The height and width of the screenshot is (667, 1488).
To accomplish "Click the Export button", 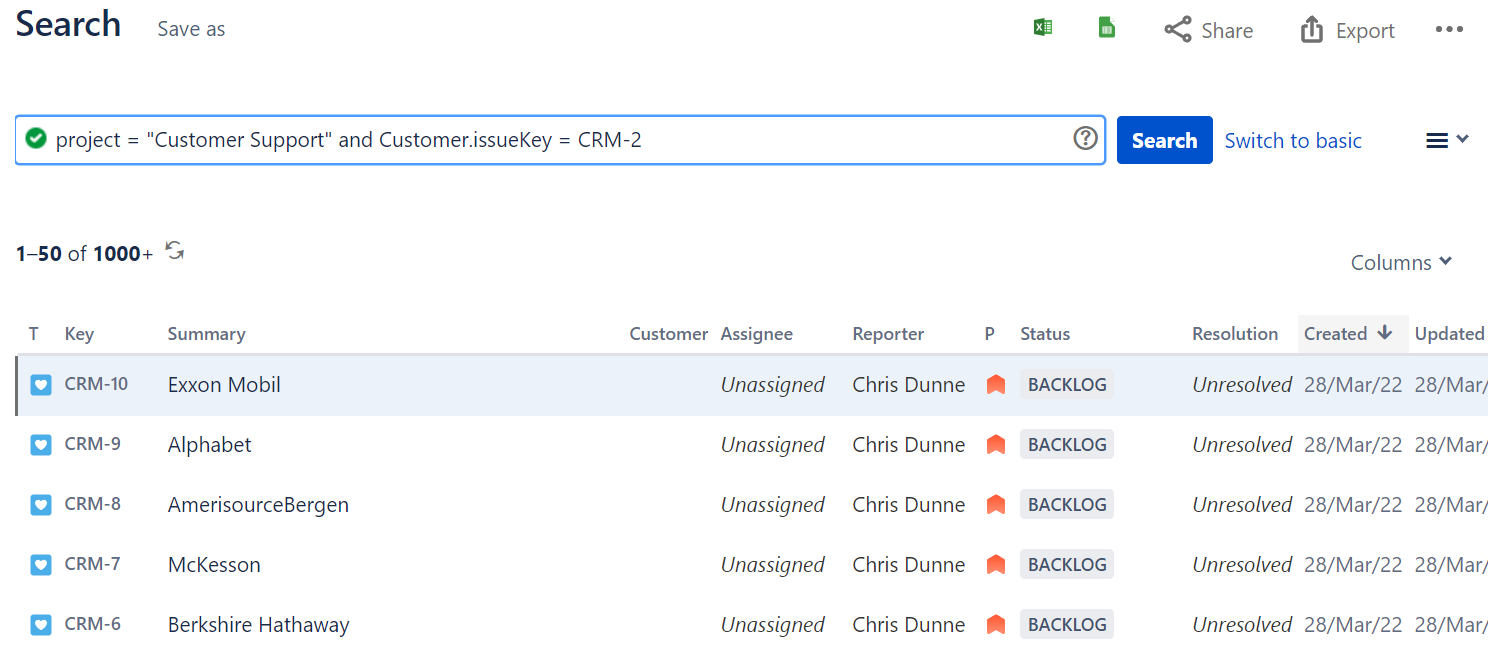I will 1347,30.
